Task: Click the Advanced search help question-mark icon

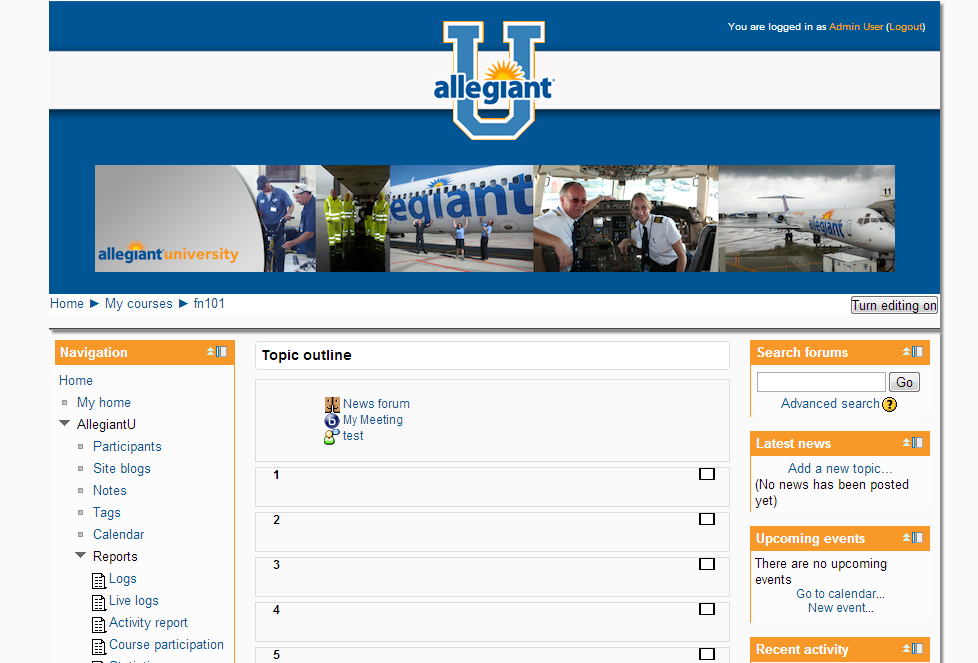Action: pyautogui.click(x=889, y=404)
